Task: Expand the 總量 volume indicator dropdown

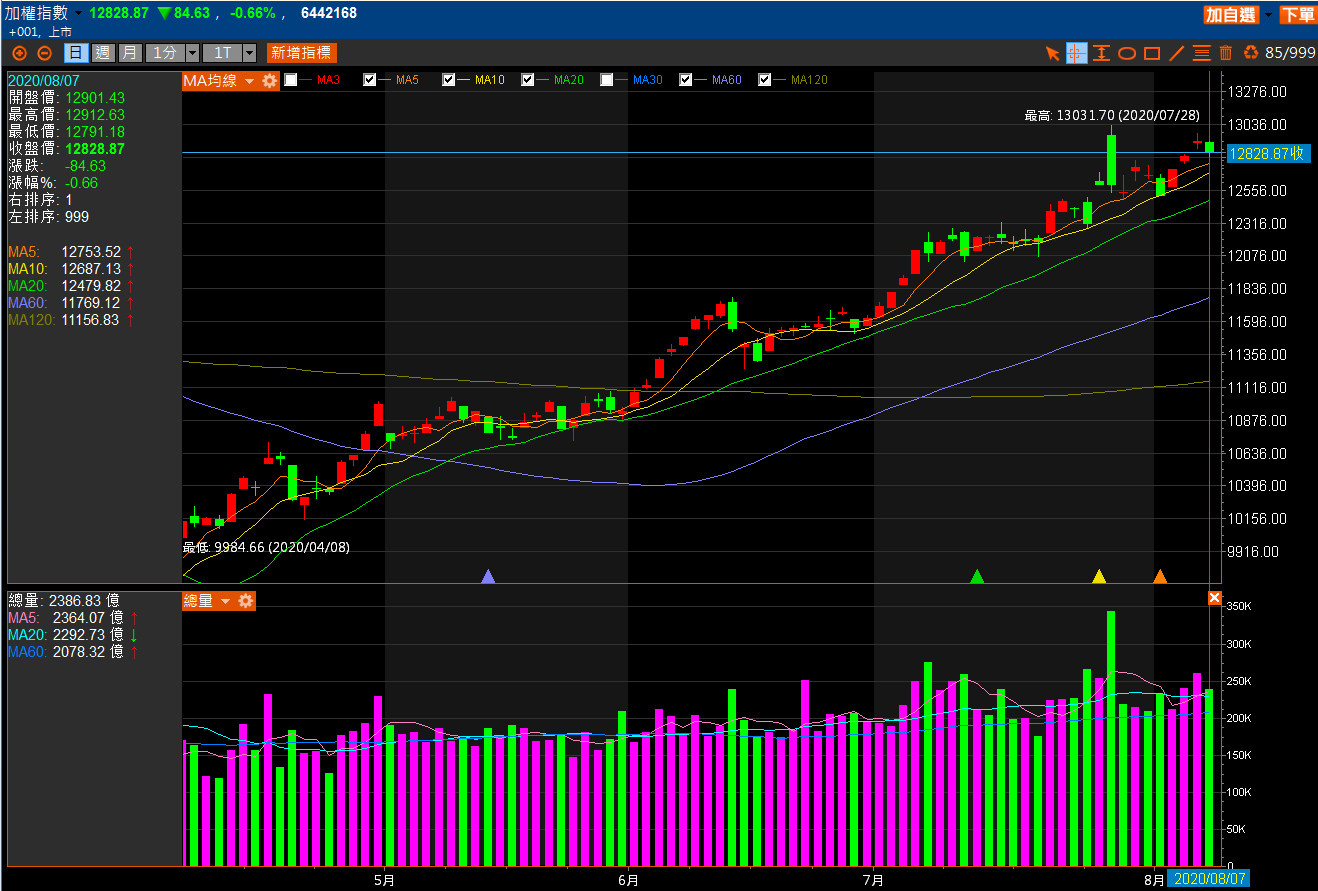Action: click(x=226, y=601)
